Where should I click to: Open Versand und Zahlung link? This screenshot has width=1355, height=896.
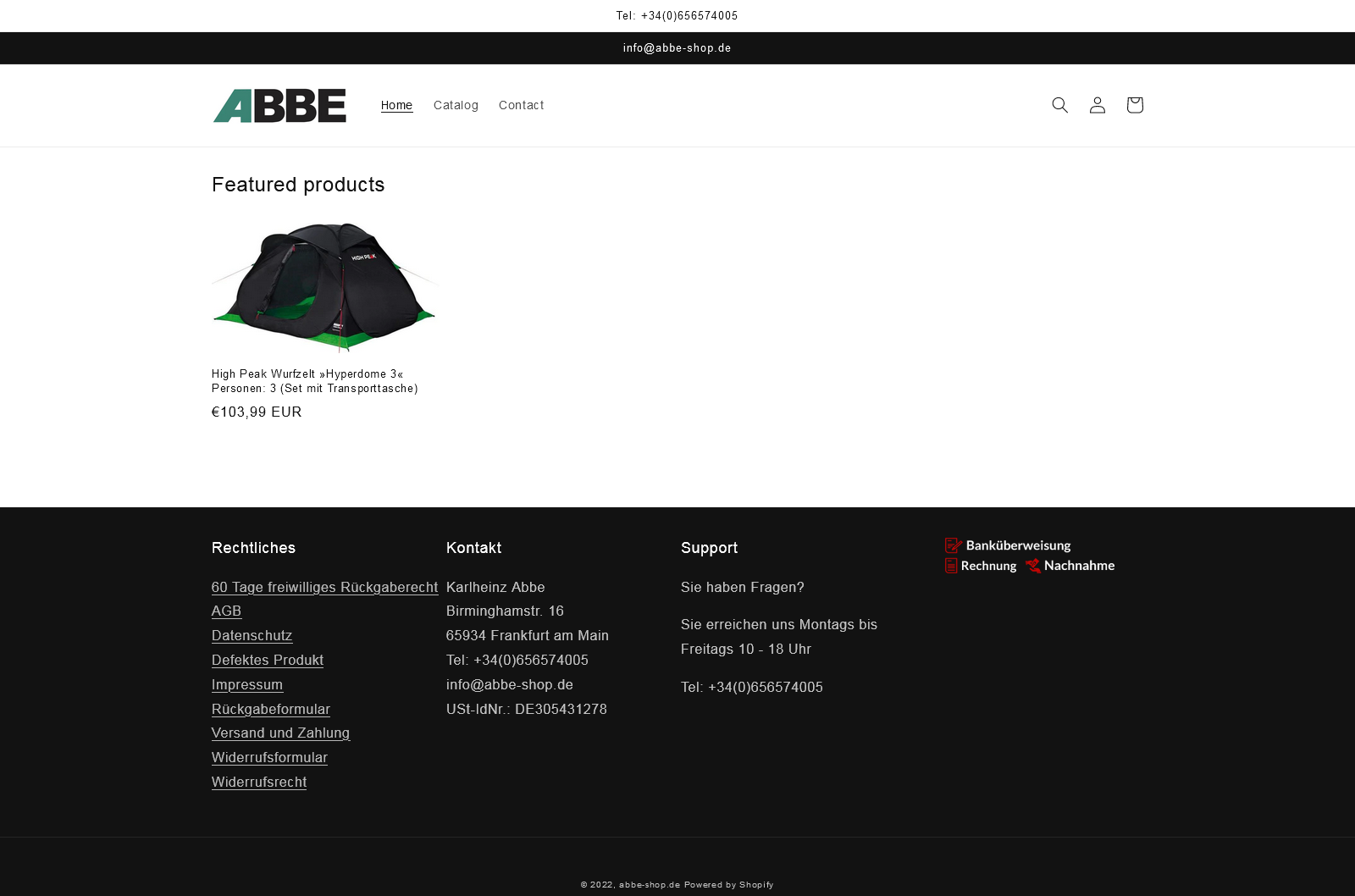pos(280,733)
